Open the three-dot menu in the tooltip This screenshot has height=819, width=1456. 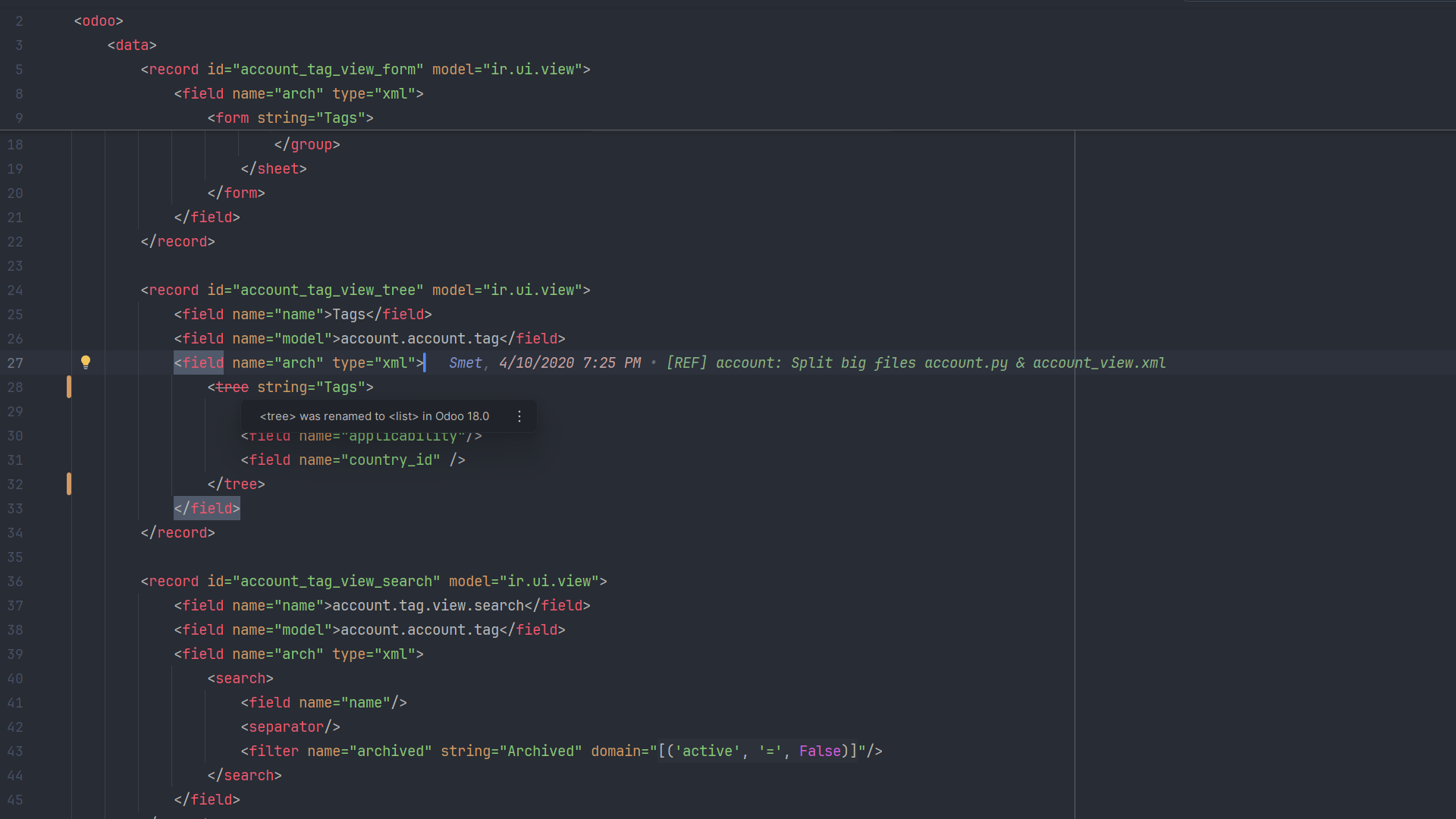(519, 416)
